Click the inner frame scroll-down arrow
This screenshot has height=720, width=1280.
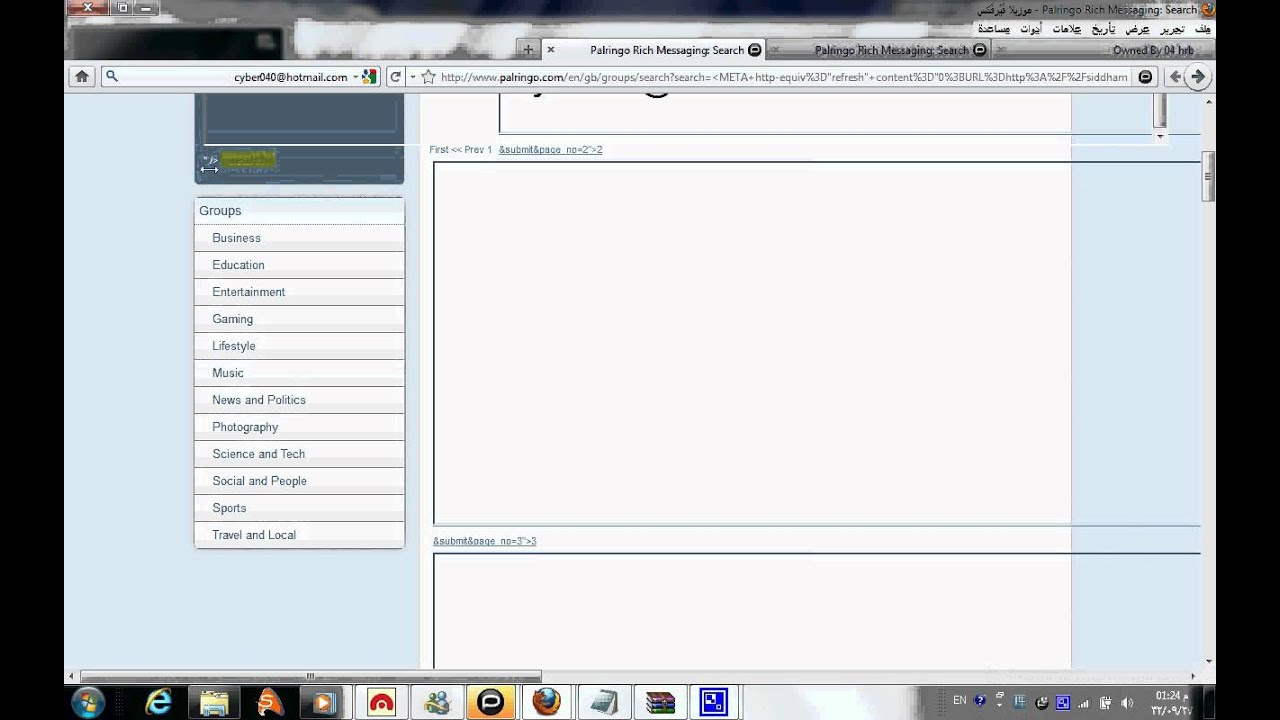point(1160,135)
